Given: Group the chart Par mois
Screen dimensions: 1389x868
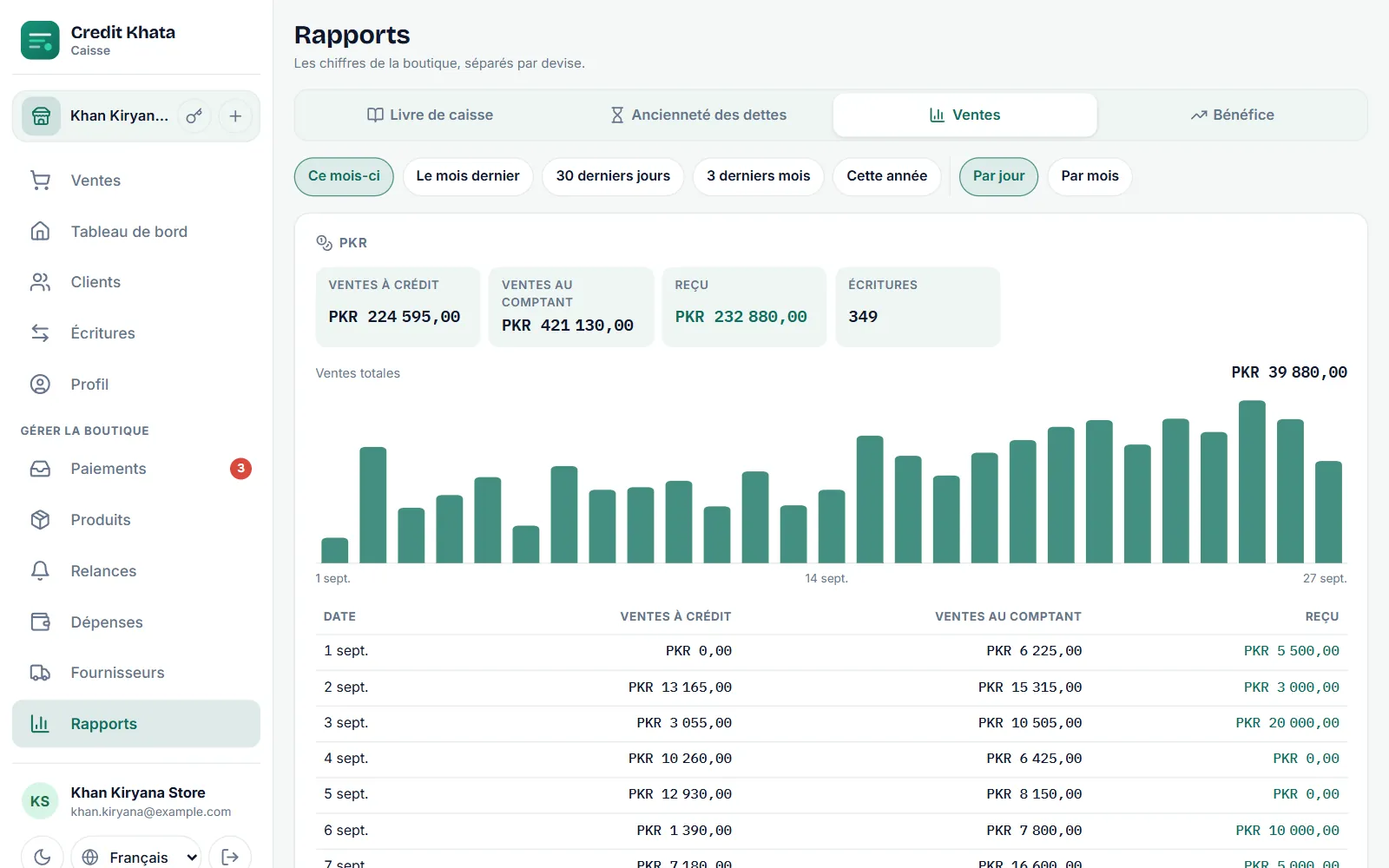Looking at the screenshot, I should (x=1089, y=176).
